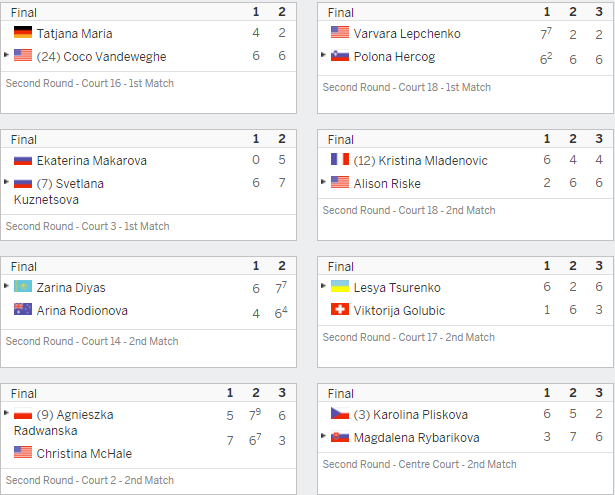Click the Ukrainian flag next to Lesya Tsurenko
Screen dimensions: 615x495
(x=340, y=286)
